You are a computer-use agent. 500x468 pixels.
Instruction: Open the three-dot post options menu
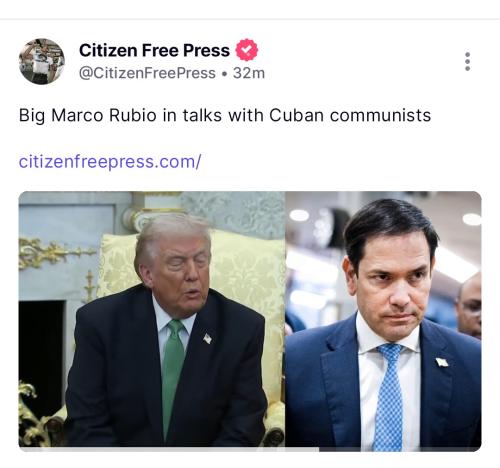(x=467, y=61)
